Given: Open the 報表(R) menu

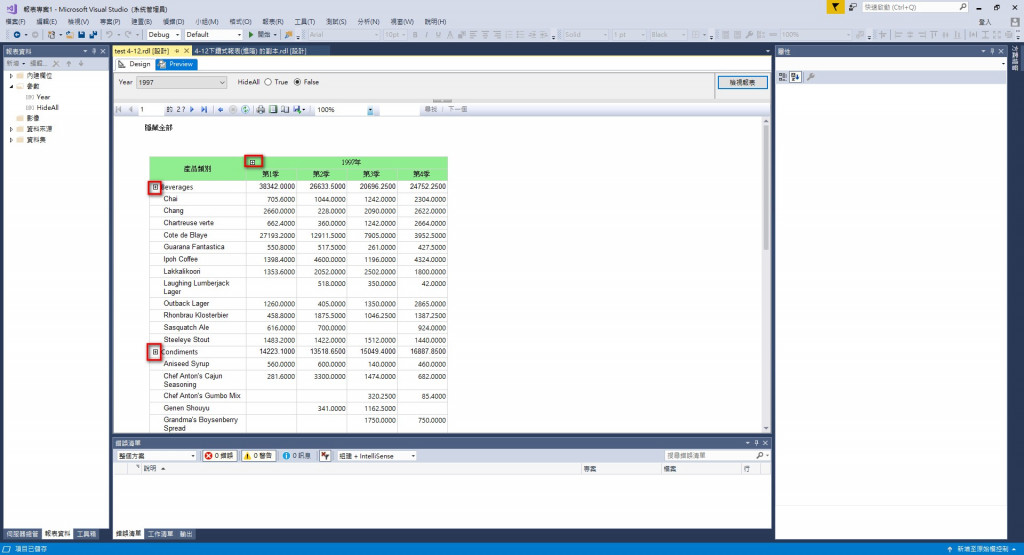Looking at the screenshot, I should click(x=272, y=22).
